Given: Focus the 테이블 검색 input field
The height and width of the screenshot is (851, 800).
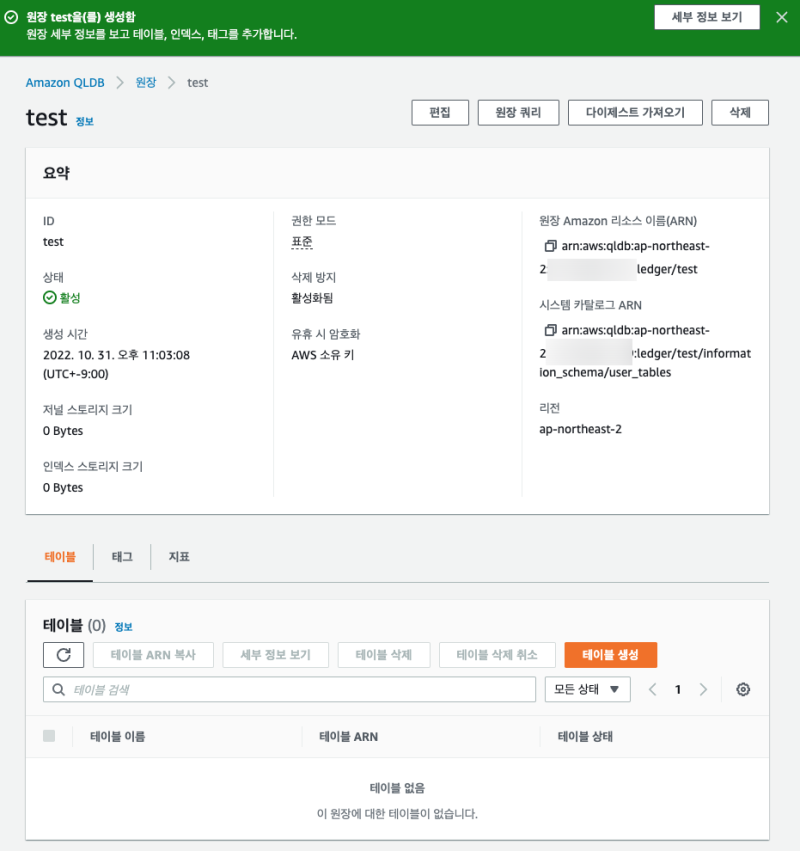Looking at the screenshot, I should click(300, 689).
